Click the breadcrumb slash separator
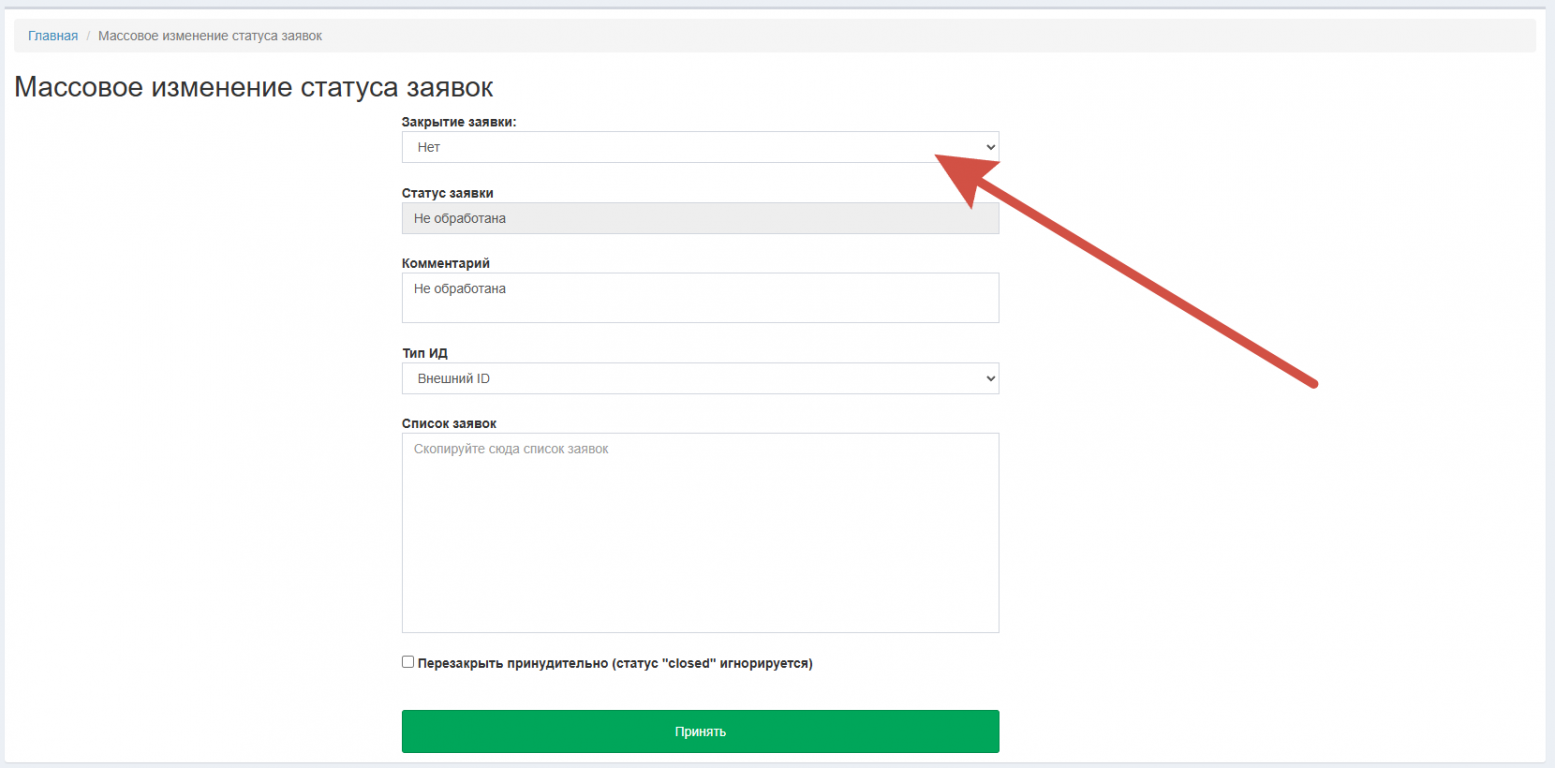The height and width of the screenshot is (768, 1555). coord(88,36)
